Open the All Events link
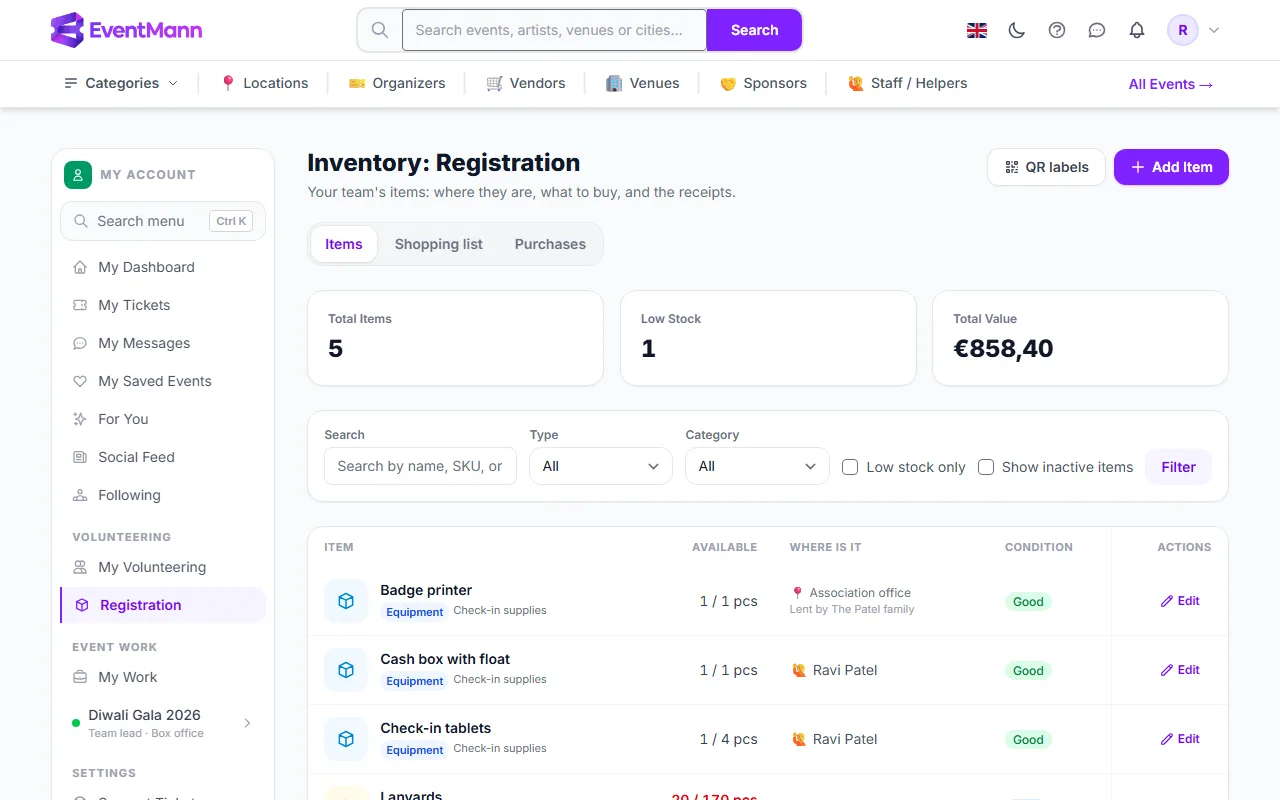Viewport: 1280px width, 800px height. pyautogui.click(x=1171, y=84)
